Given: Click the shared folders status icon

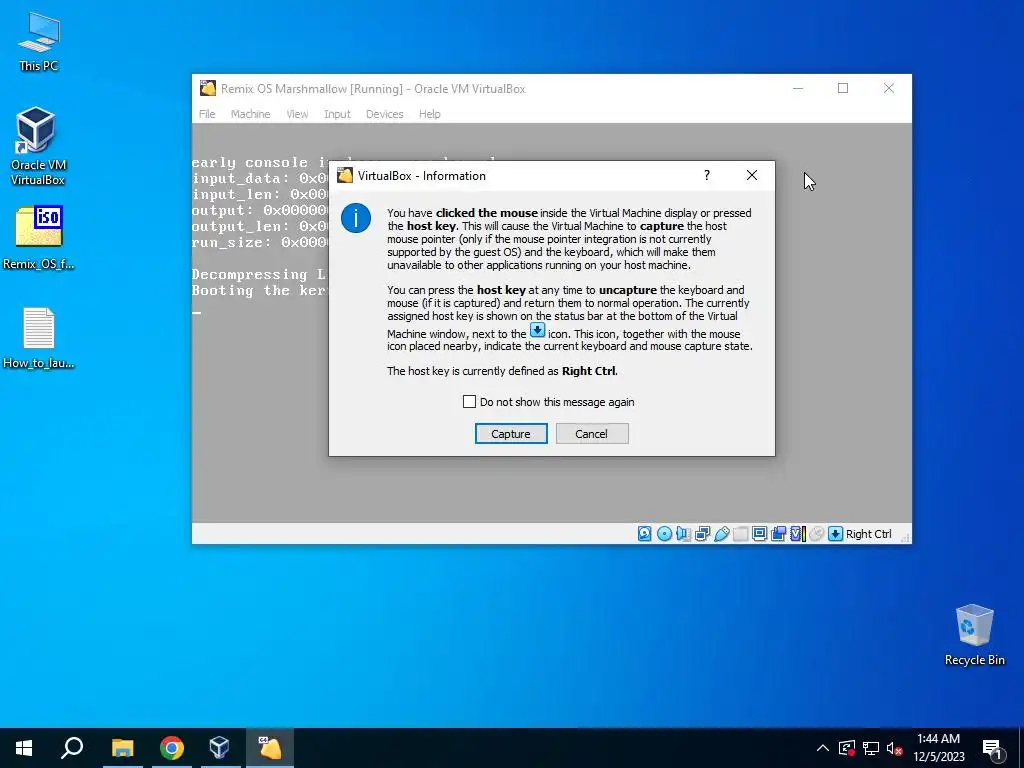Looking at the screenshot, I should [x=741, y=534].
